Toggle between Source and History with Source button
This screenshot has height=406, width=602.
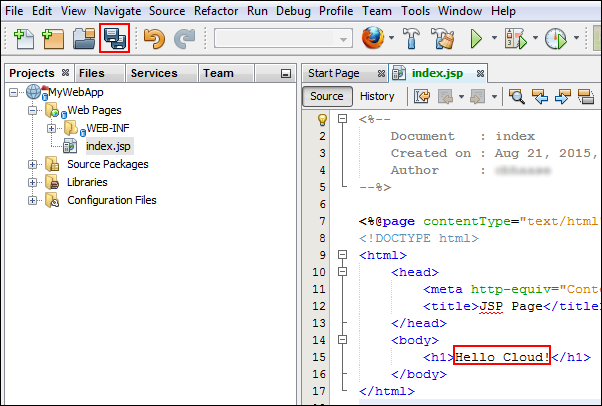(326, 97)
